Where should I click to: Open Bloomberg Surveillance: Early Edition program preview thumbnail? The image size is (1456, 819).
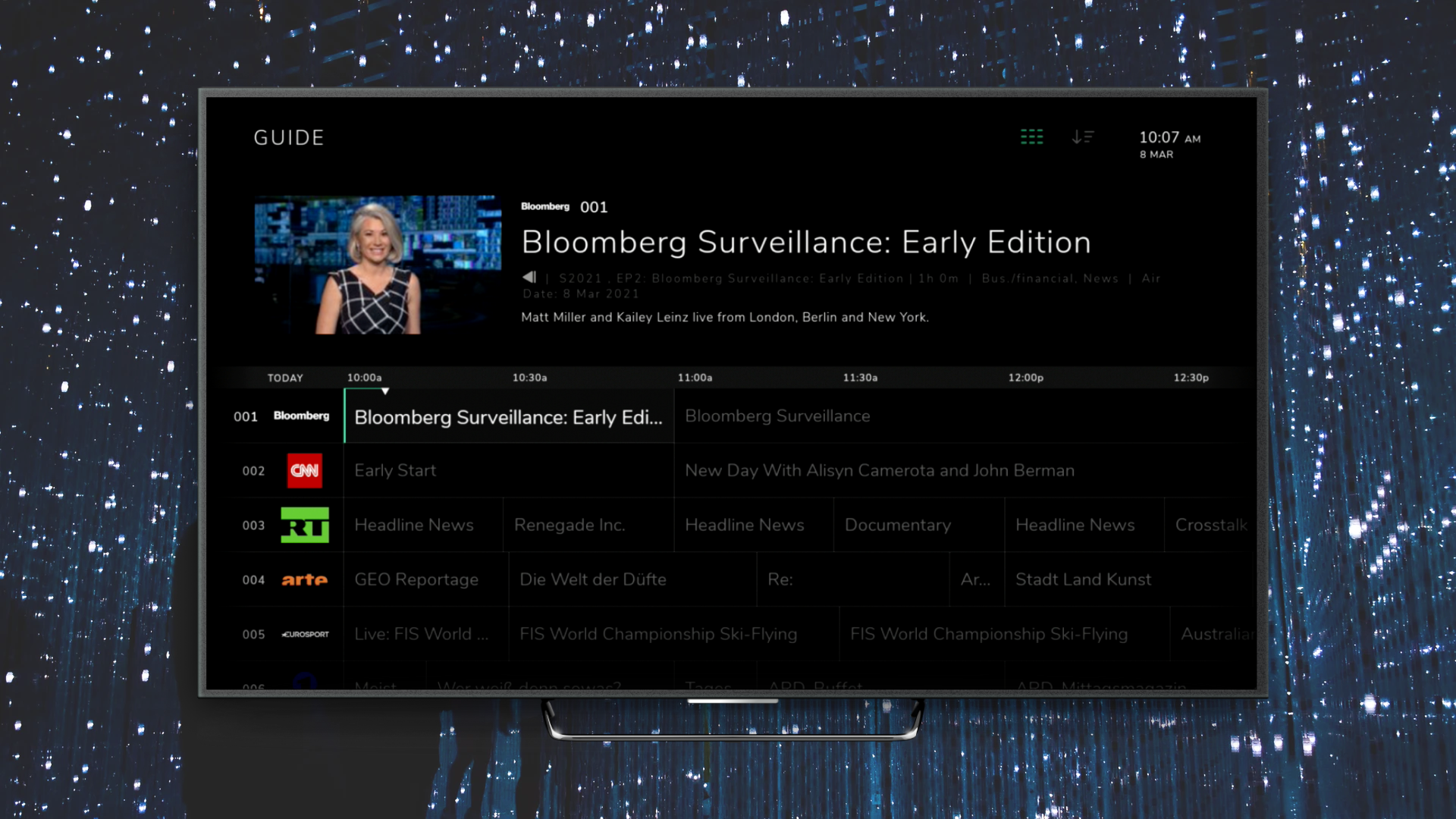pos(378,265)
